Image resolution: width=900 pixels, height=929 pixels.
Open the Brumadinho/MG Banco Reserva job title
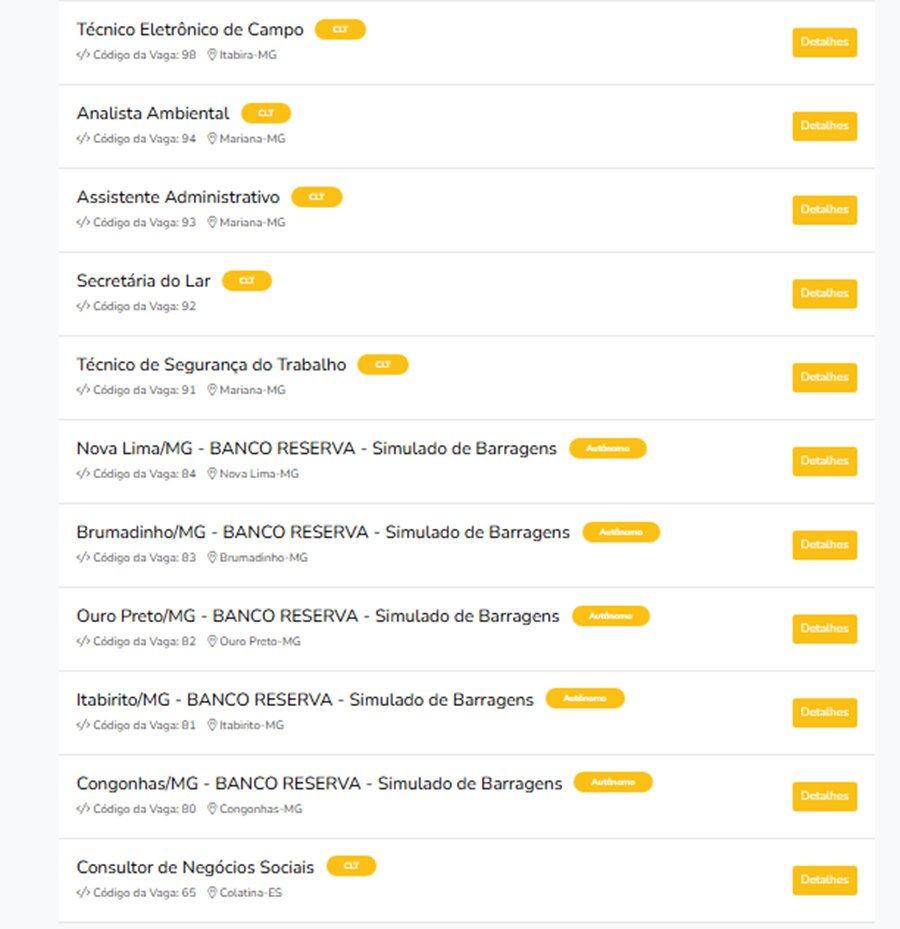pyautogui.click(x=323, y=533)
